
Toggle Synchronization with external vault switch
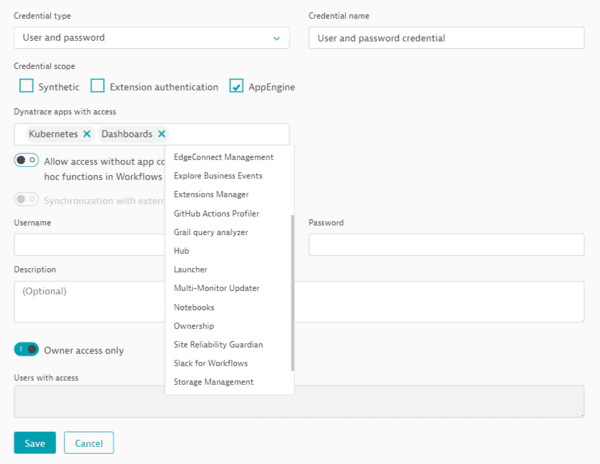(26, 199)
